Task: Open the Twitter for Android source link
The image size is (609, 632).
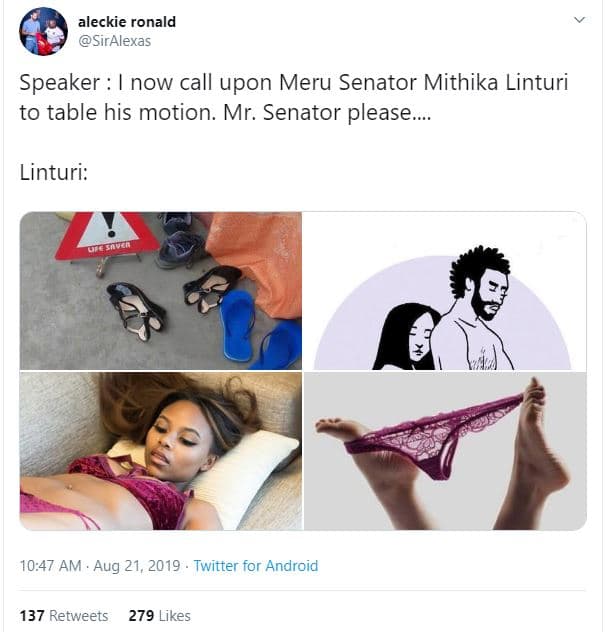Action: (x=255, y=566)
